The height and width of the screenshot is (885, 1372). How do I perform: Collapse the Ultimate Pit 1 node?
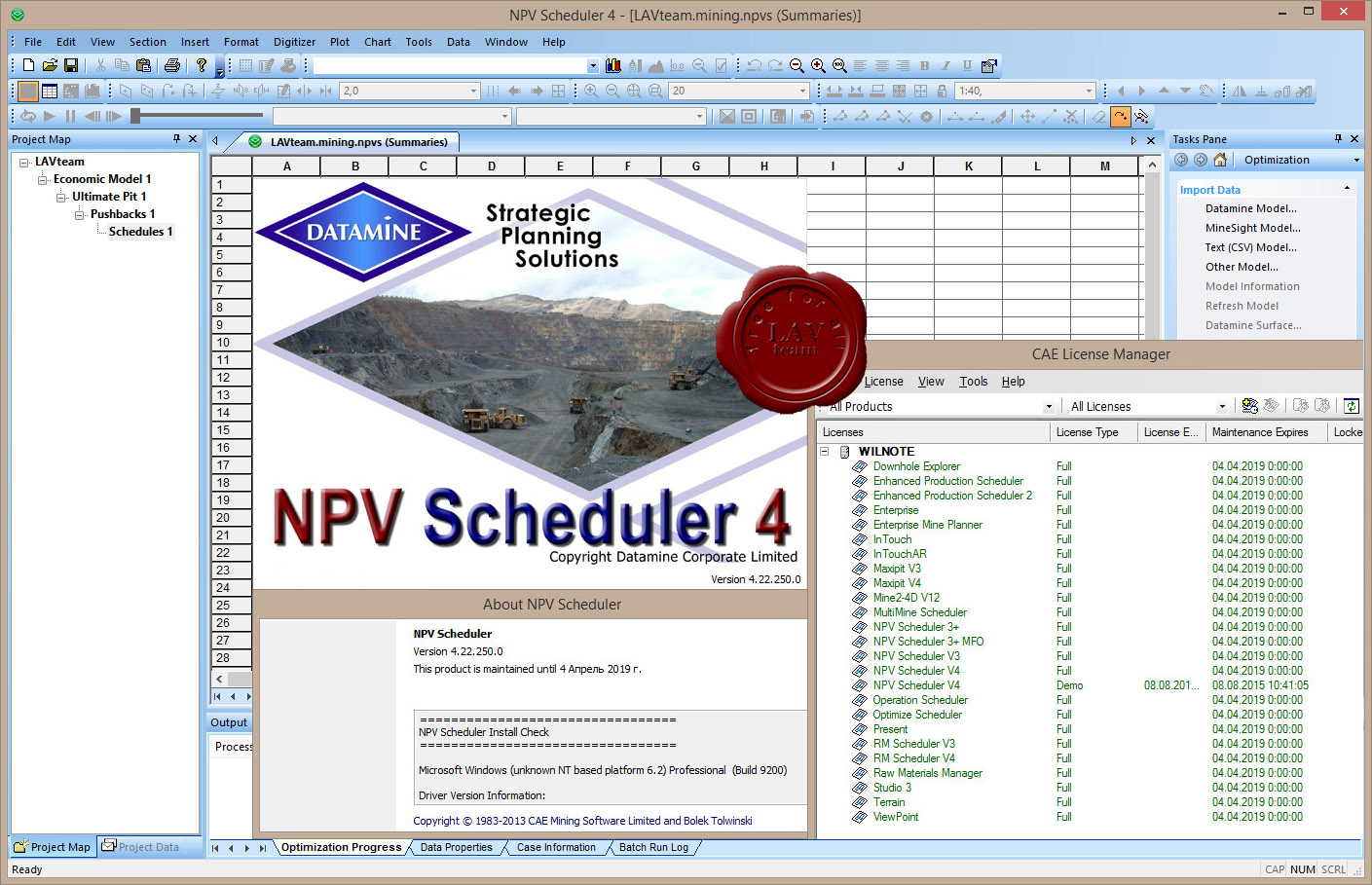[x=61, y=197]
